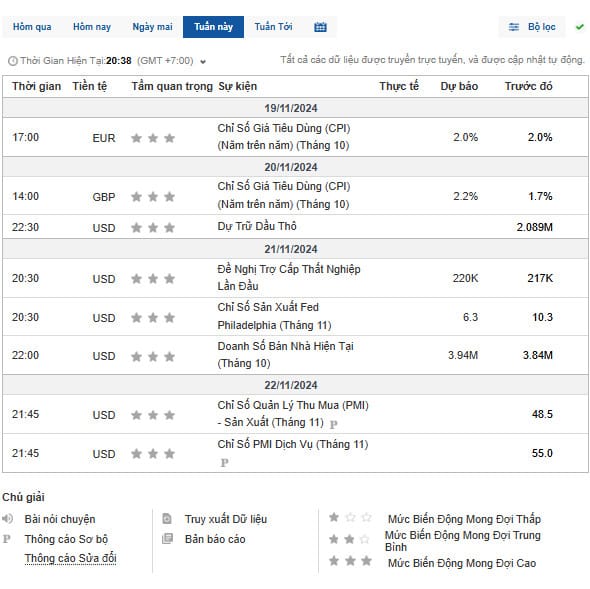Click the P preliminary icon on PMI Dịch Vụ
The image size is (590, 589).
[224, 463]
